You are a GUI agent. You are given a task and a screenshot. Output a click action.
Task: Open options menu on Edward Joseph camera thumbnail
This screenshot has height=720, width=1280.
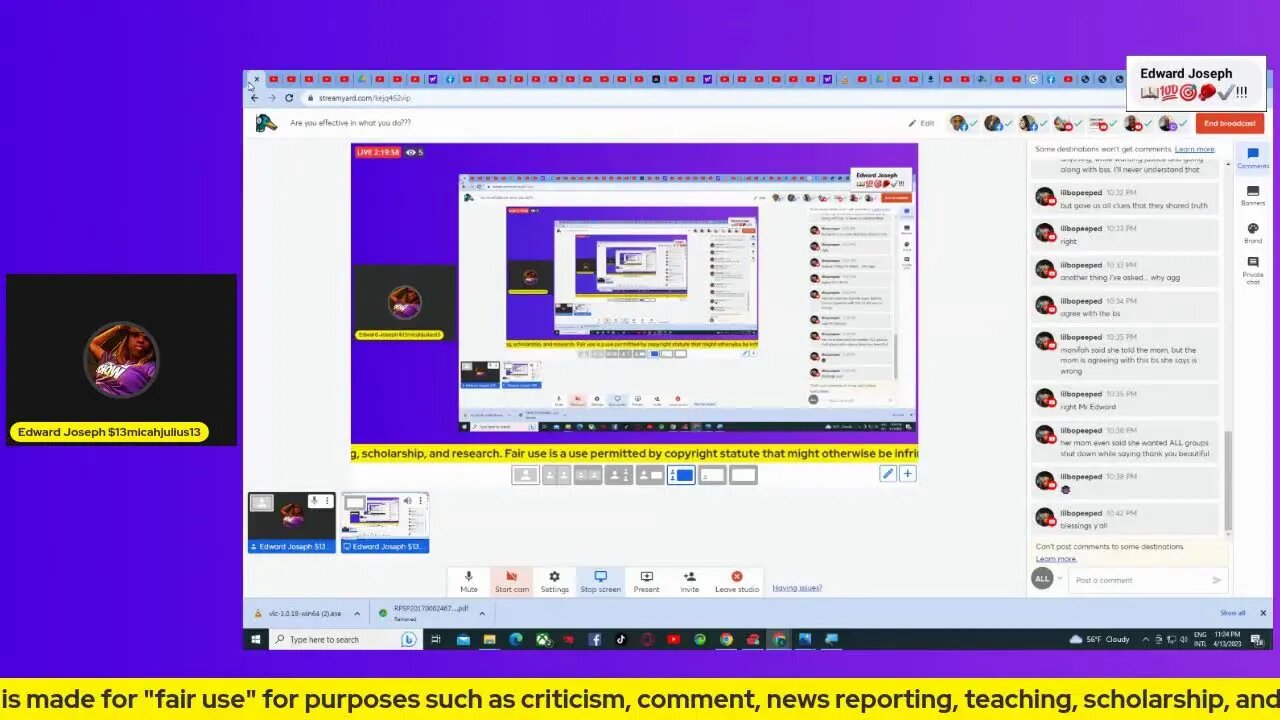click(x=327, y=501)
